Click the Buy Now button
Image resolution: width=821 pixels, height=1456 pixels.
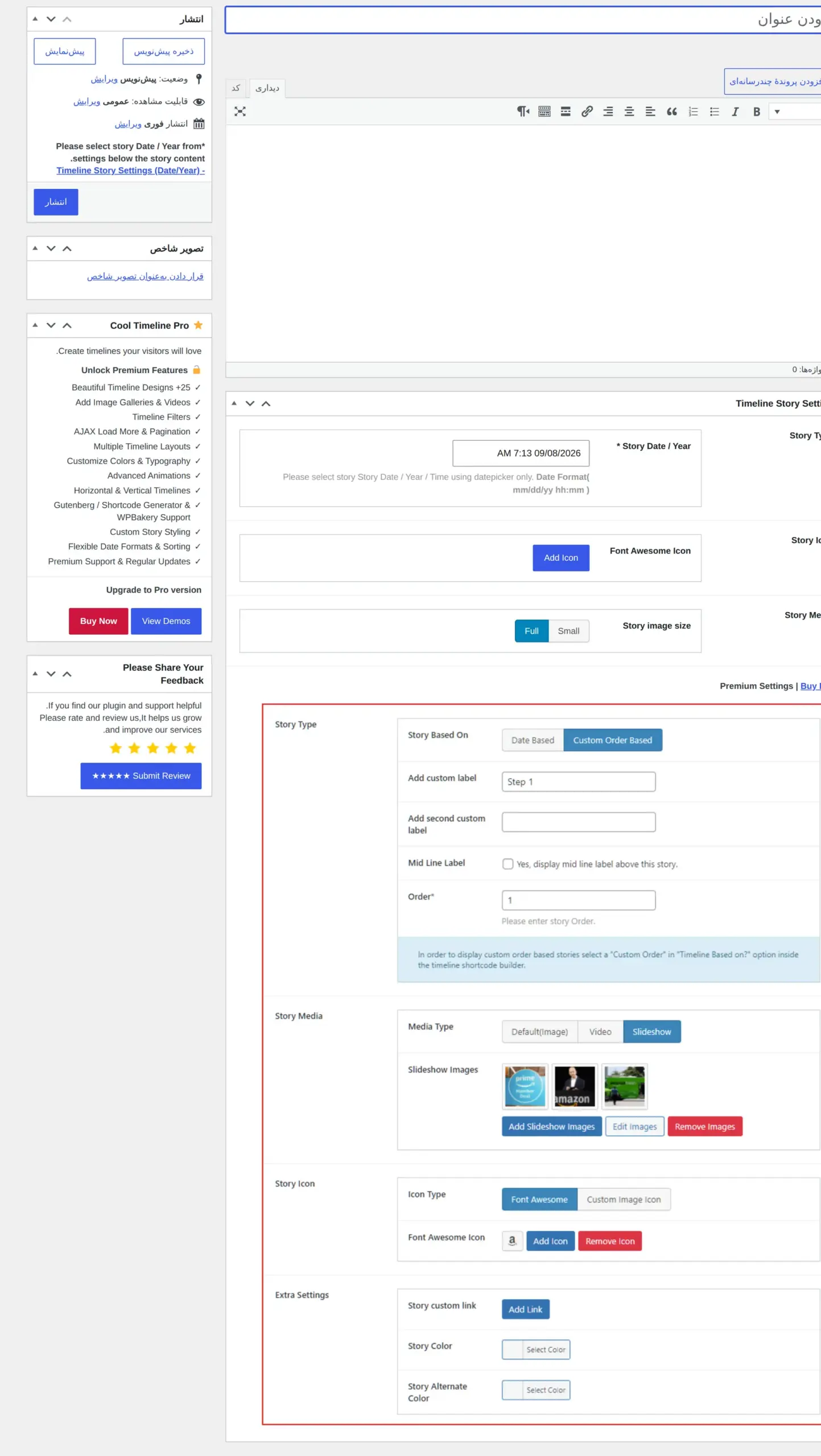click(98, 621)
